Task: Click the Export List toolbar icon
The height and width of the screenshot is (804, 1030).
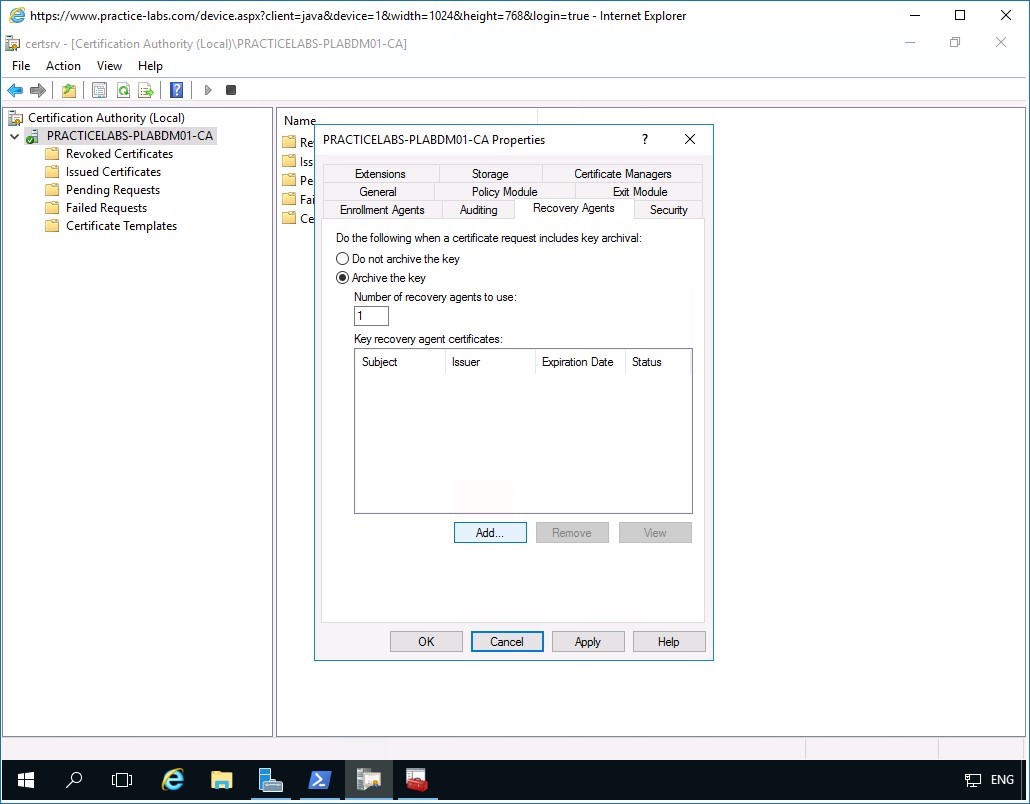Action: [x=146, y=90]
